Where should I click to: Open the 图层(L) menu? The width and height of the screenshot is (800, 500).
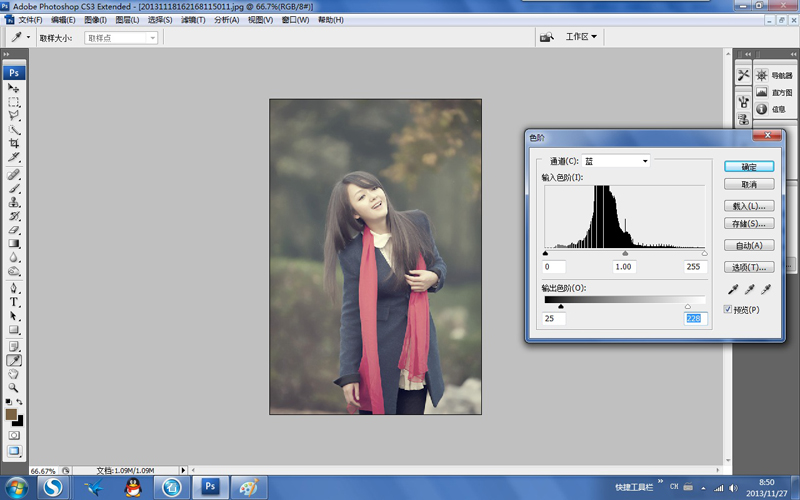(127, 20)
